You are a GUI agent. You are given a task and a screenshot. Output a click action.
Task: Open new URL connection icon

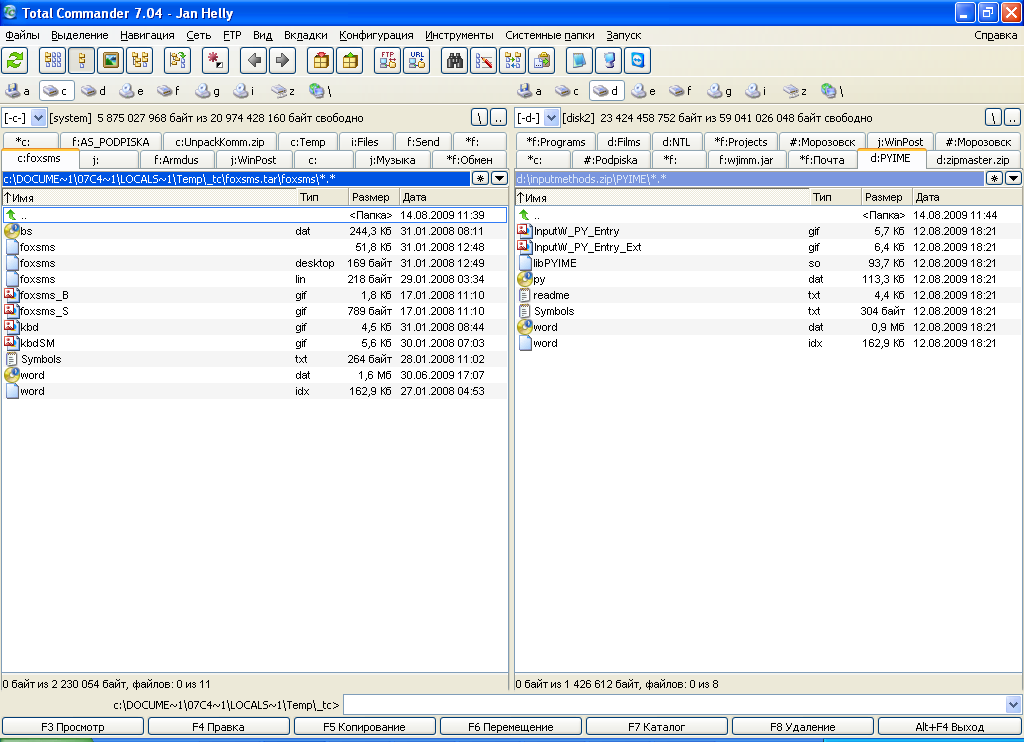[x=417, y=61]
